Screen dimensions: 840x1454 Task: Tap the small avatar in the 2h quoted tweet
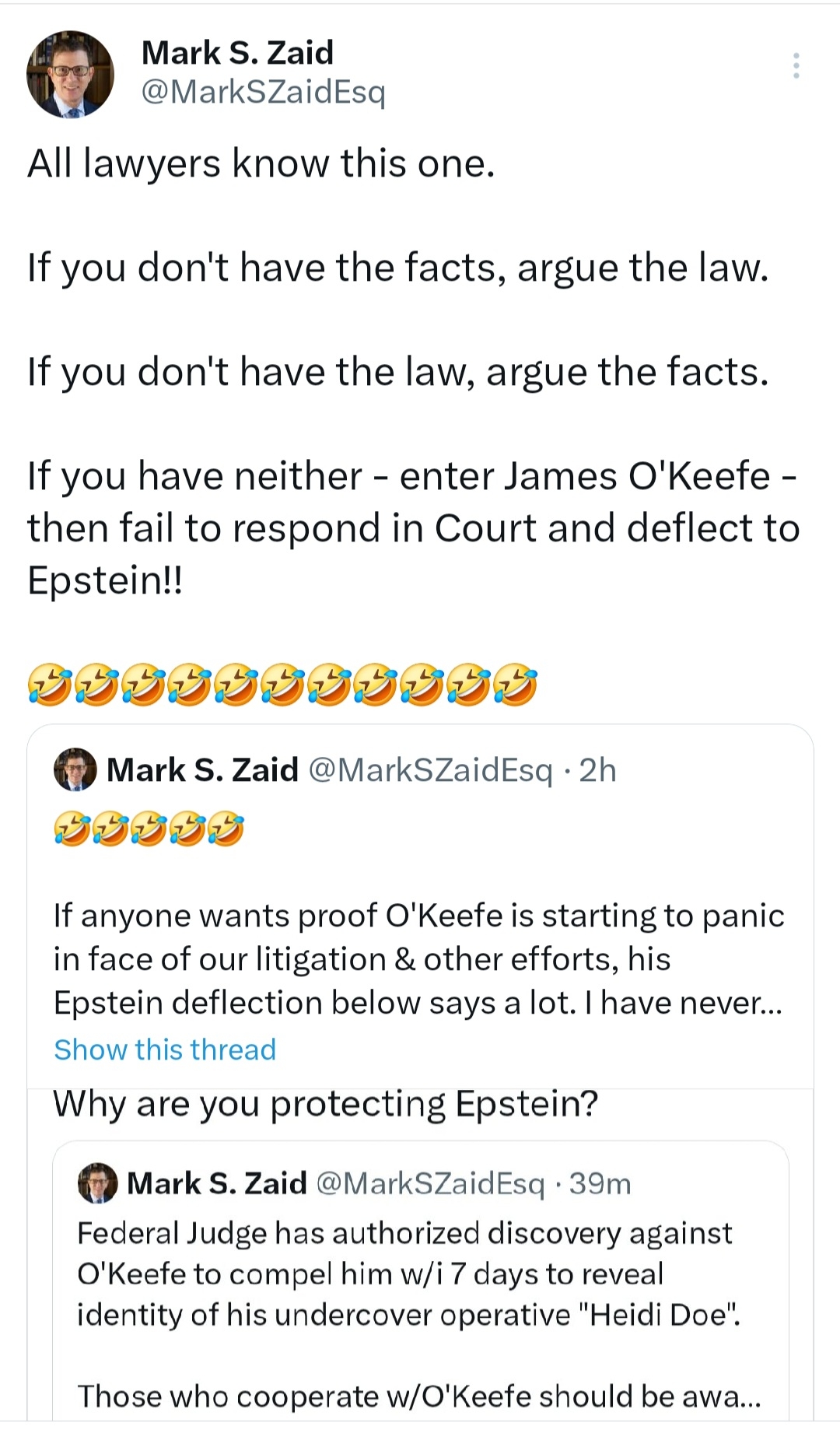(75, 770)
